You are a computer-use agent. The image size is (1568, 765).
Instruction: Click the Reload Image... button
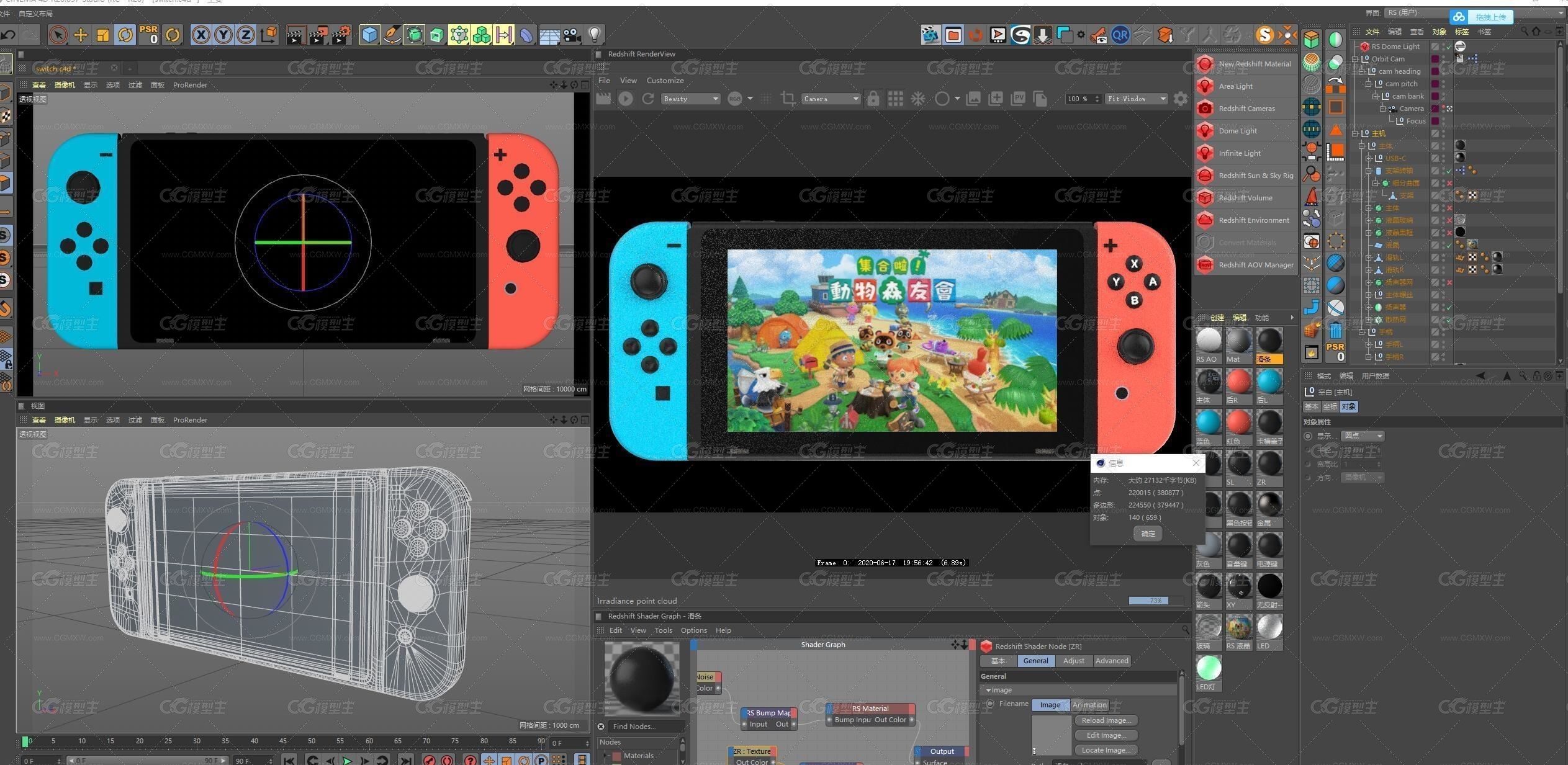coord(1106,720)
